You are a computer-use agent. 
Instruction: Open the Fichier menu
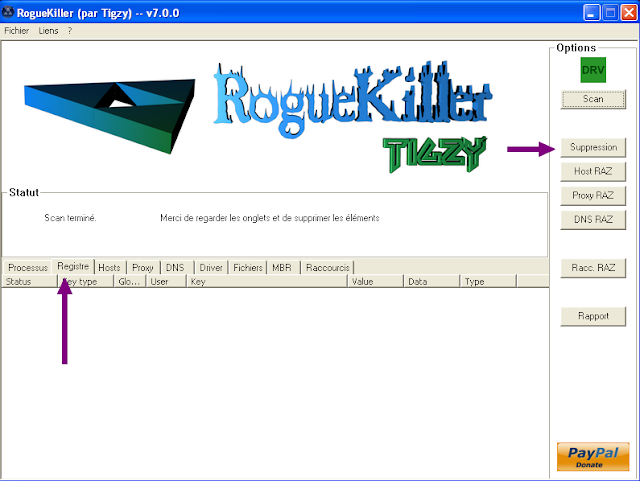pyautogui.click(x=17, y=31)
